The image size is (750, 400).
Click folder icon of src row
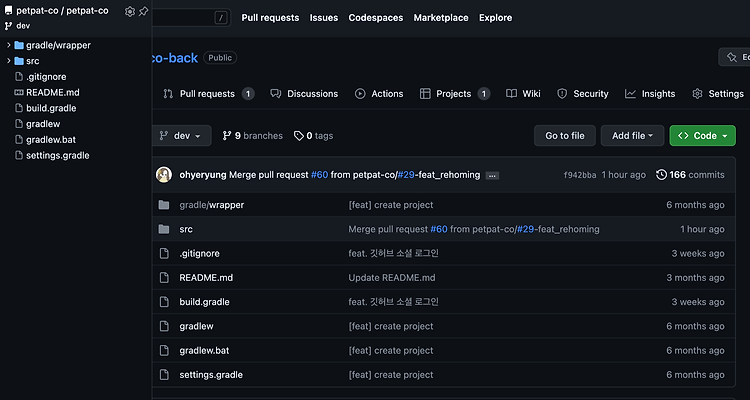(164, 229)
